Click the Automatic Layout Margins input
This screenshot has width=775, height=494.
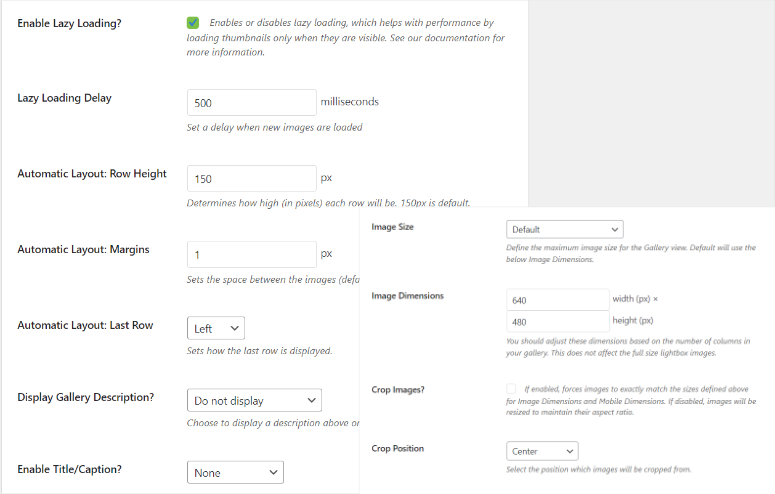pyautogui.click(x=252, y=255)
